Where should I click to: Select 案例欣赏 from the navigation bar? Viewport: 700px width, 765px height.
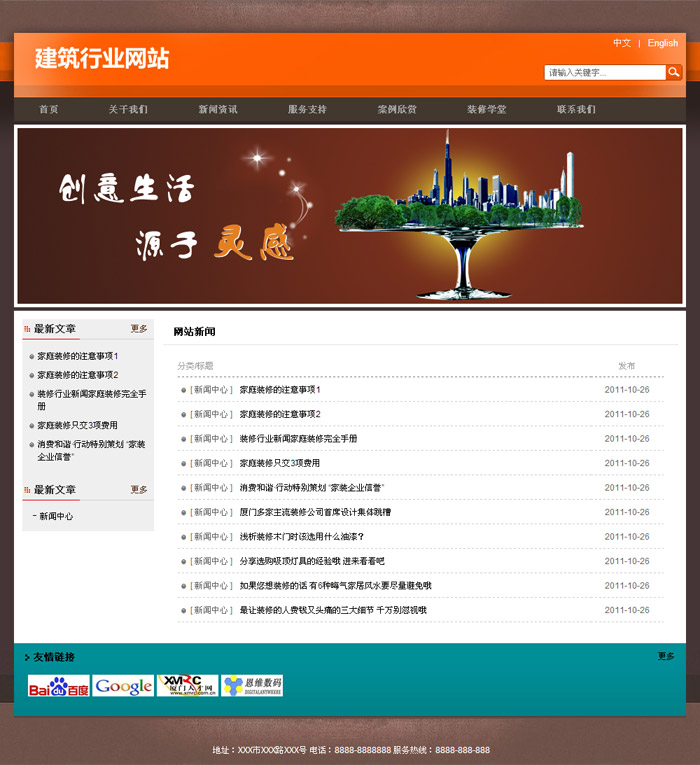(x=397, y=109)
